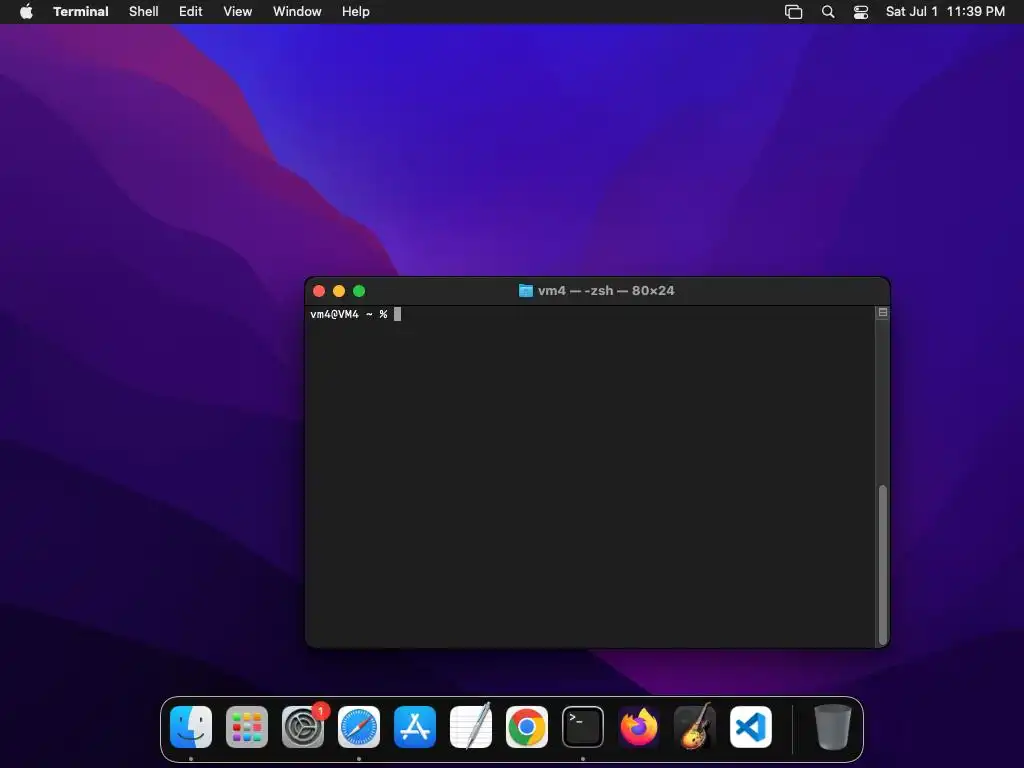
Task: Close the Terminal window with red button
Action: coord(319,291)
